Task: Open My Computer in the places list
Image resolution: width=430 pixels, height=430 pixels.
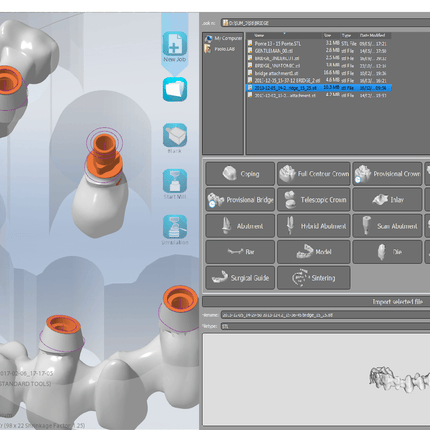Action: click(x=223, y=38)
